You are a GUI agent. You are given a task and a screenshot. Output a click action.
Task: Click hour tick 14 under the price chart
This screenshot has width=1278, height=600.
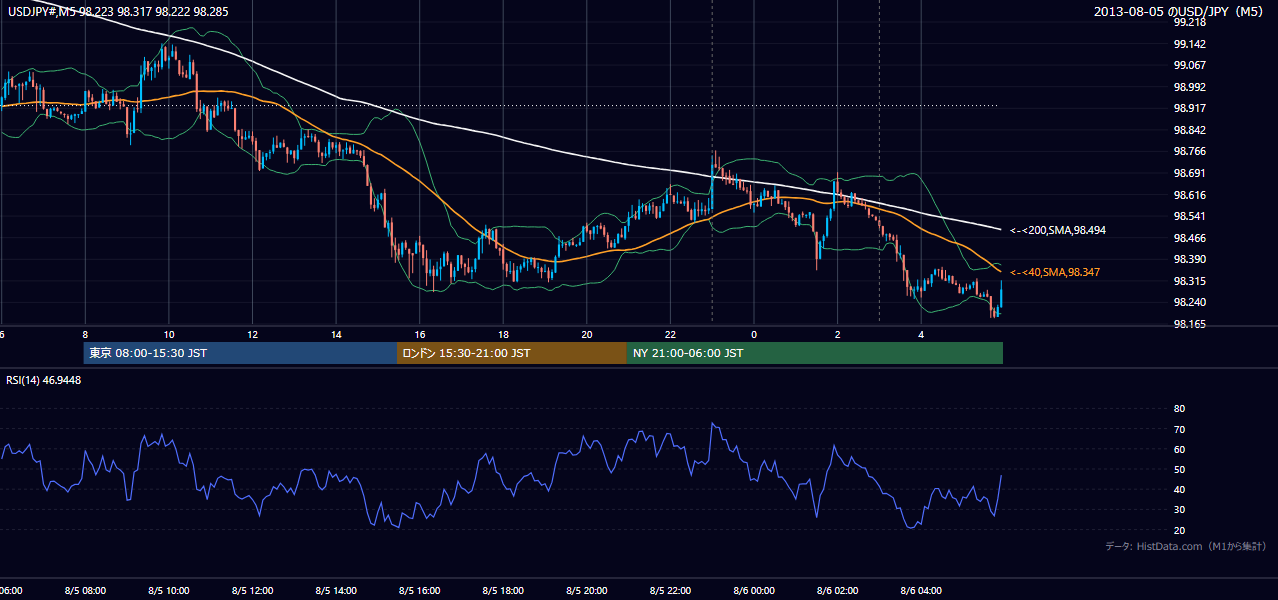click(336, 335)
